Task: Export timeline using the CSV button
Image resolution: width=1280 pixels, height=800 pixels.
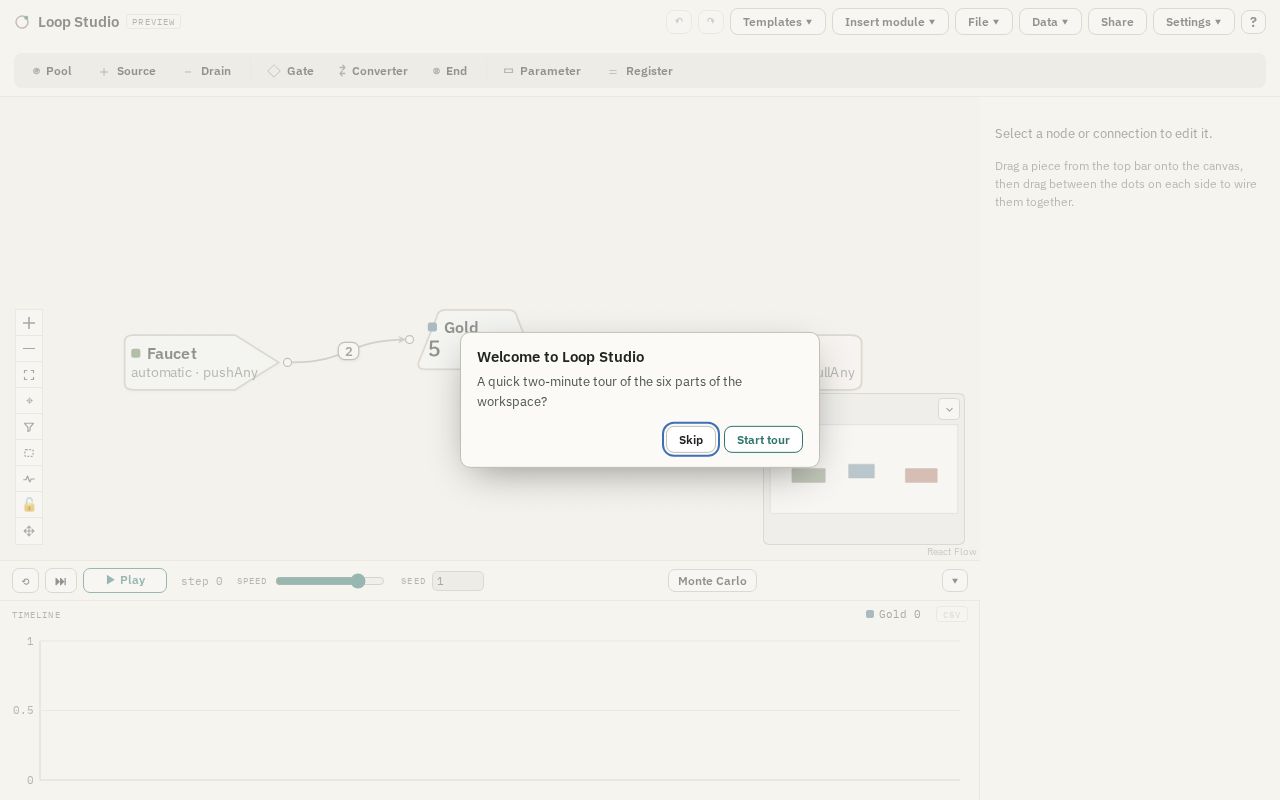Action: (x=952, y=614)
